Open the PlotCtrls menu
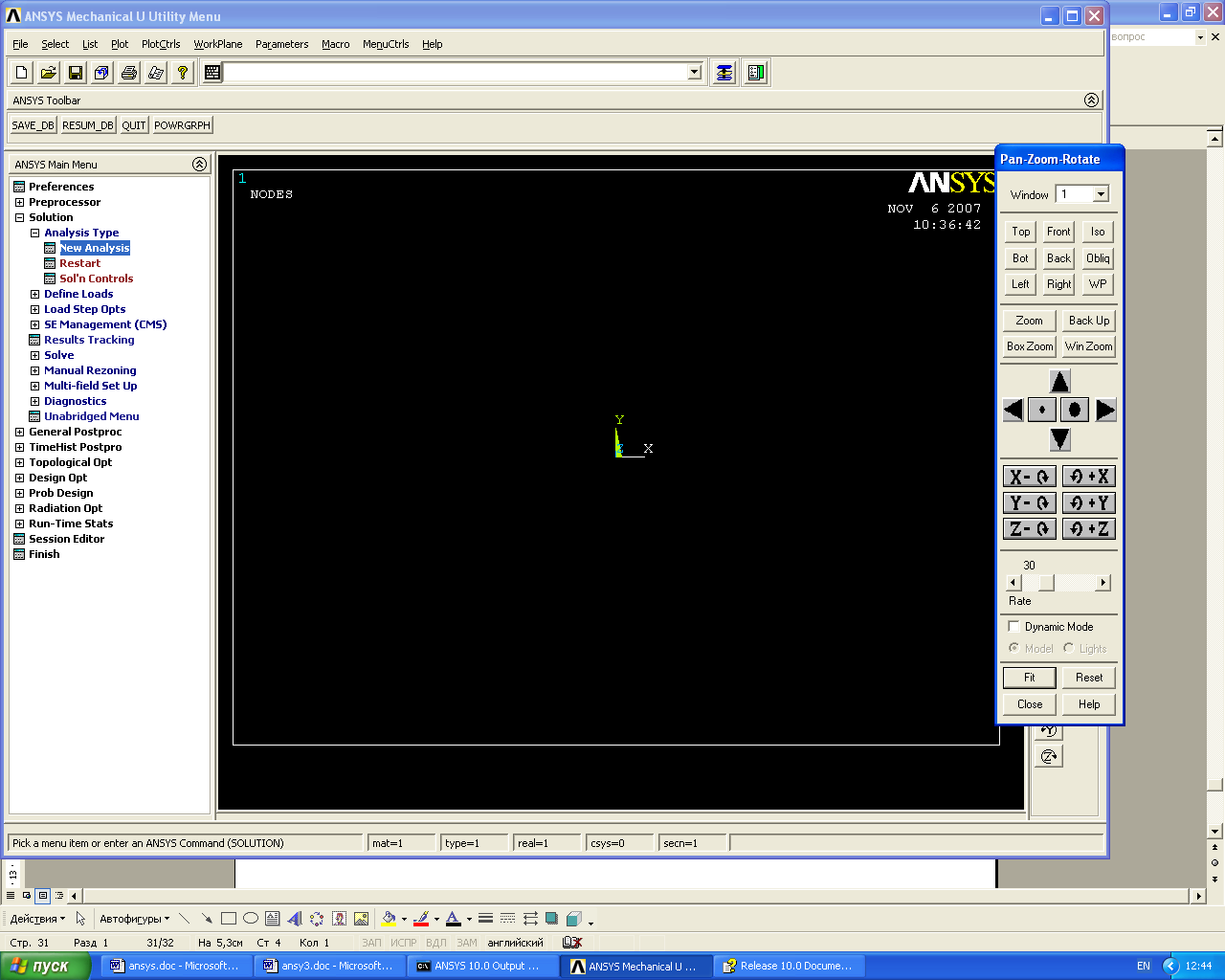The width and height of the screenshot is (1225, 980). 161,44
